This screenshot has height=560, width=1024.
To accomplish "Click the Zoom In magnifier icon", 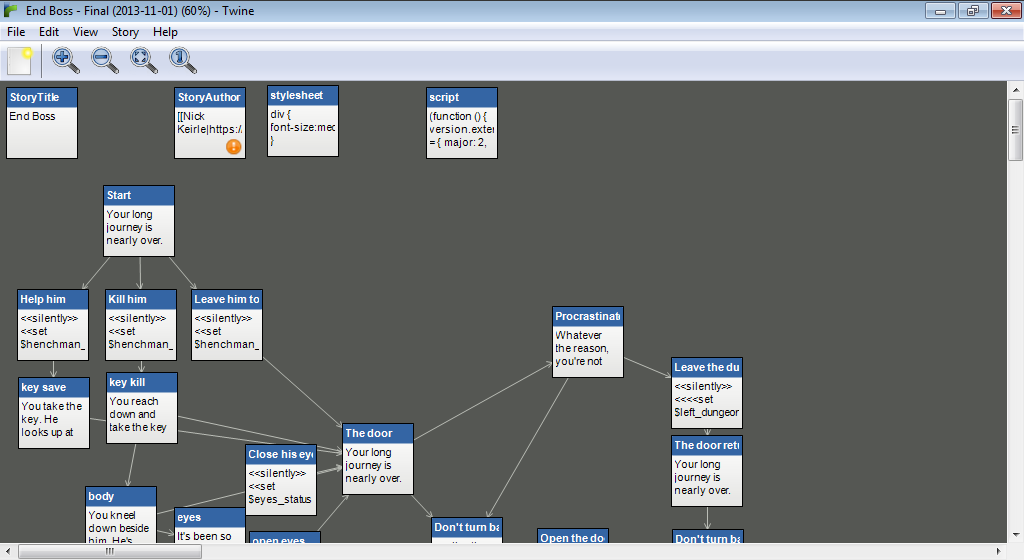I will [65, 61].
